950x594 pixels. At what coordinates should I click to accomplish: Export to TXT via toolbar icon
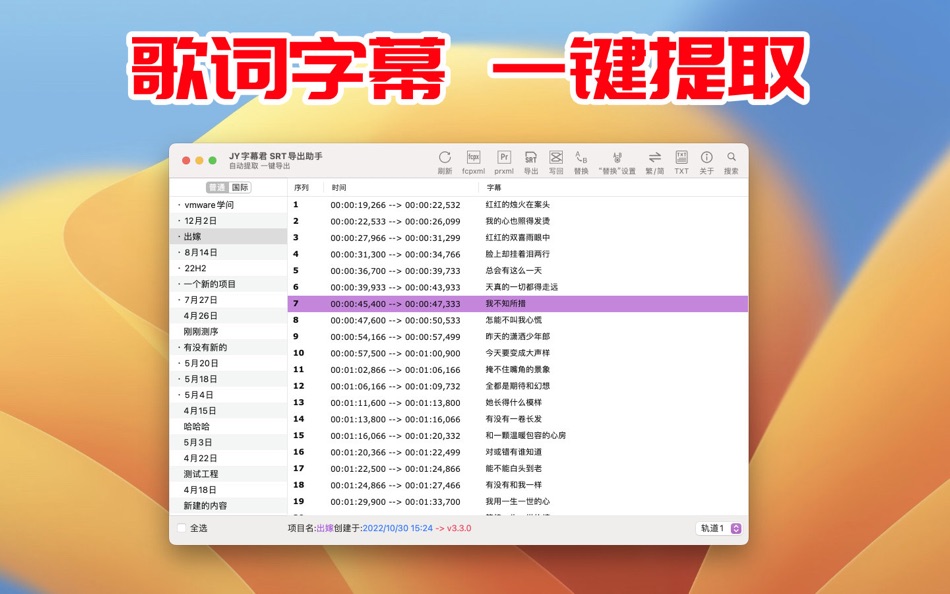(x=682, y=158)
